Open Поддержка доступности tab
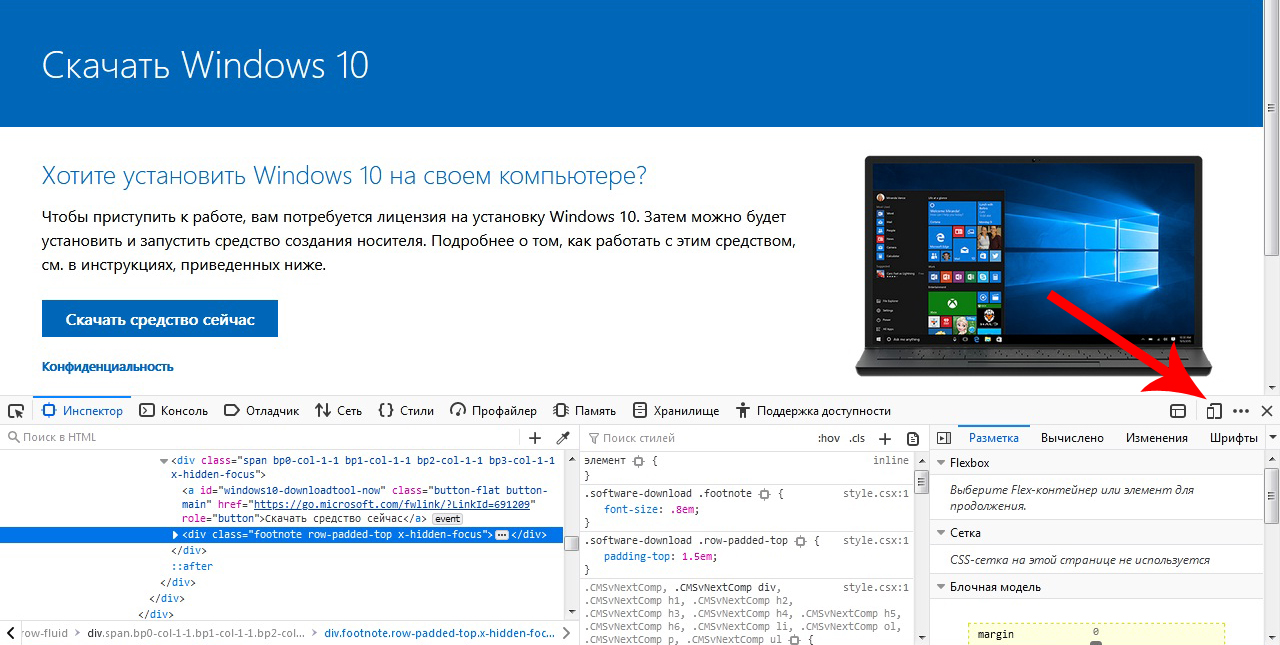1280x645 pixels. 813,411
